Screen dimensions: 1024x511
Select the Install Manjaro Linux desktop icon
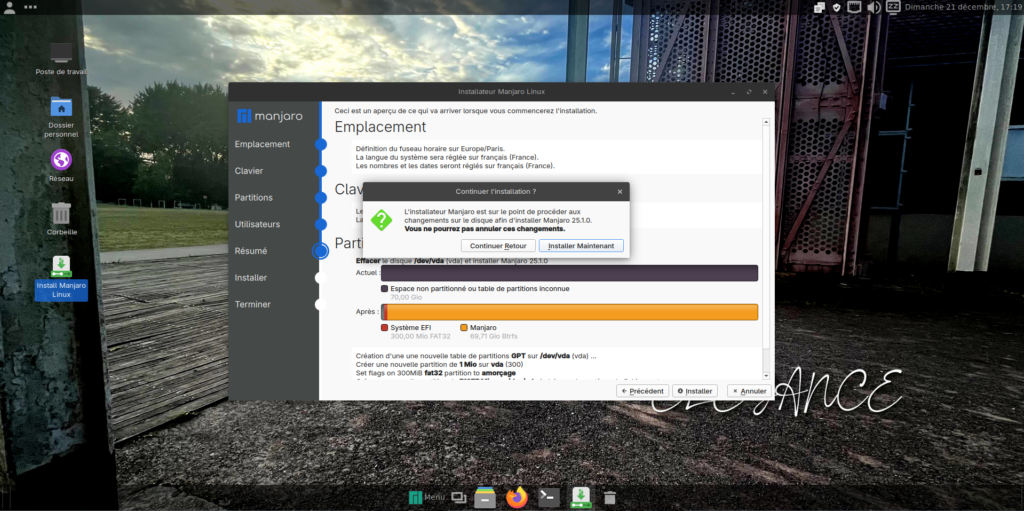click(x=61, y=266)
